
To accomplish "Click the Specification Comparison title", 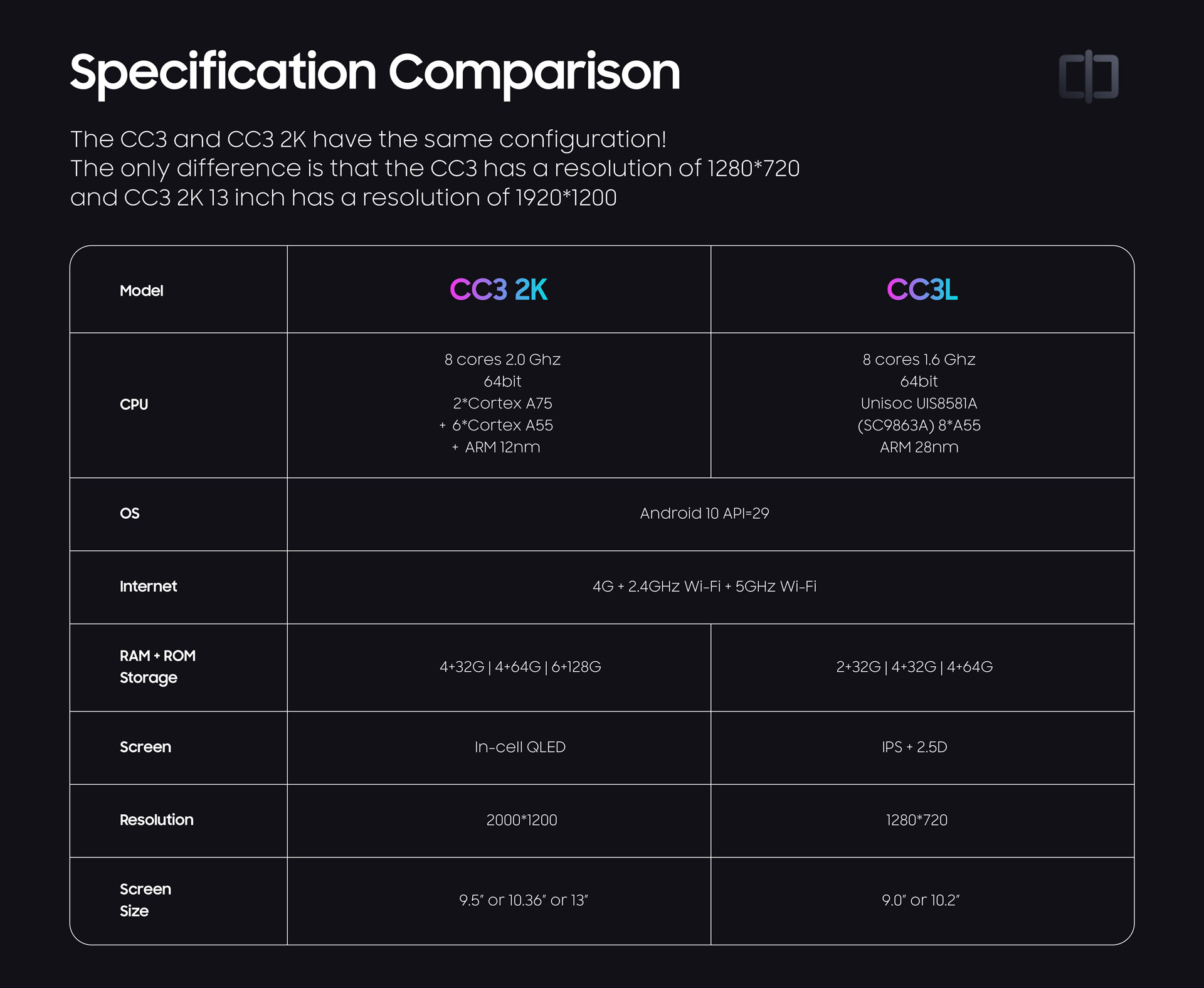I will pos(375,74).
